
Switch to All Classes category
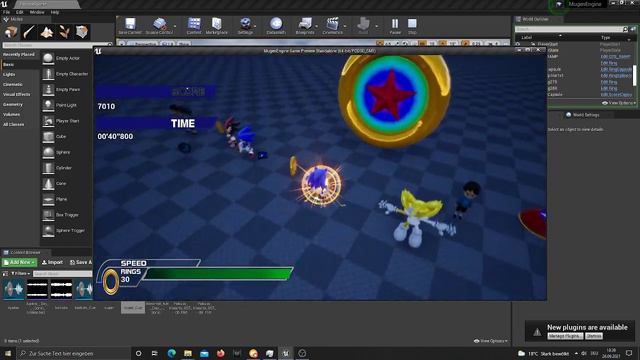tap(19, 124)
